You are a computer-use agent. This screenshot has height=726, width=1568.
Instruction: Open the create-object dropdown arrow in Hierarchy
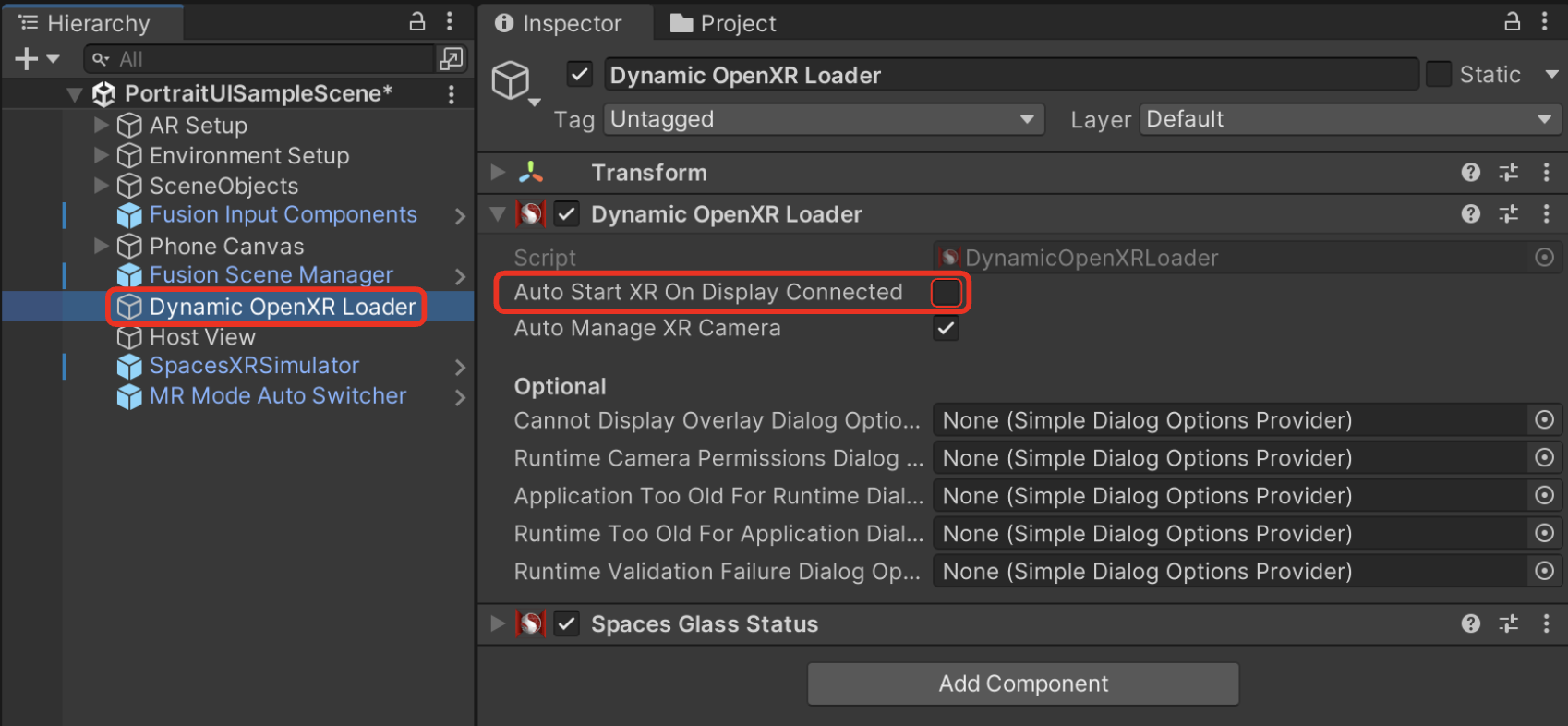coord(53,59)
